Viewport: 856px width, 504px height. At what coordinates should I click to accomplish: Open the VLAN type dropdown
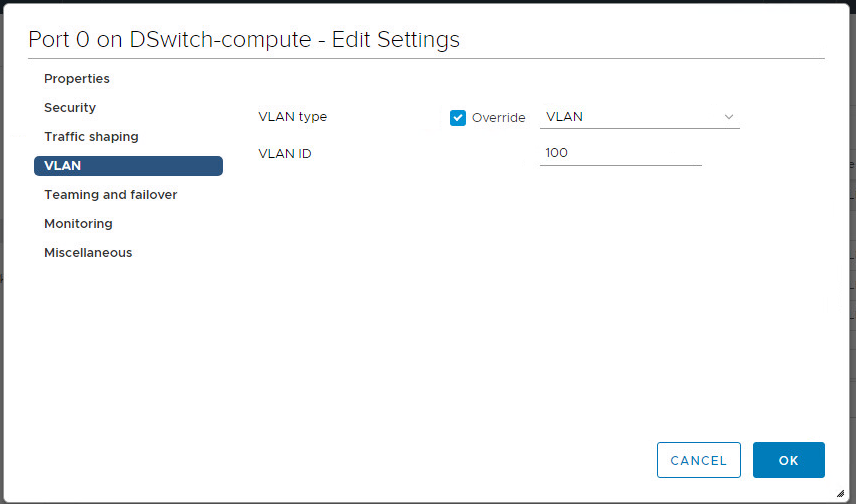[x=639, y=117]
